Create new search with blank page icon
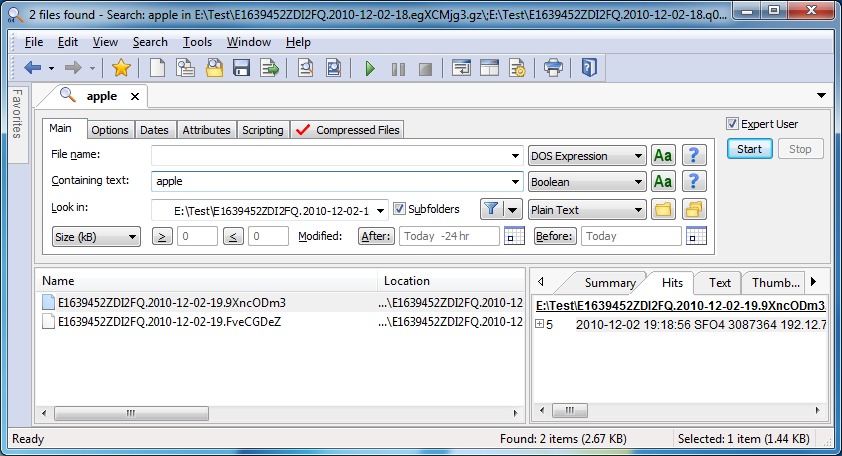The height and width of the screenshot is (456, 842). coord(157,68)
